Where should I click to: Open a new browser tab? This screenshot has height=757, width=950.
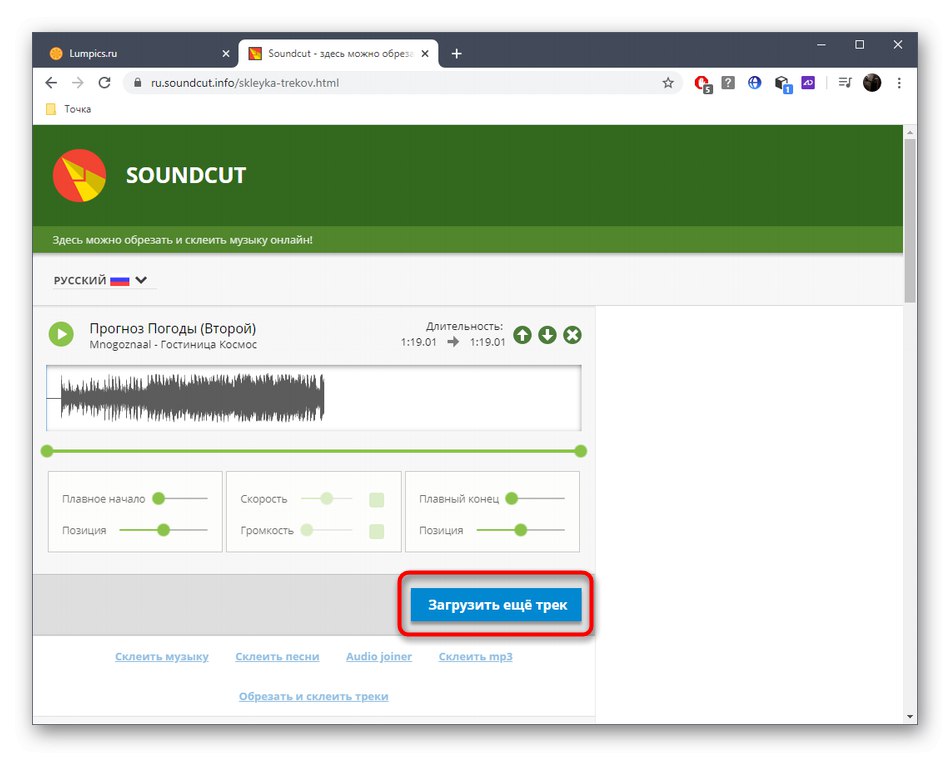point(456,53)
